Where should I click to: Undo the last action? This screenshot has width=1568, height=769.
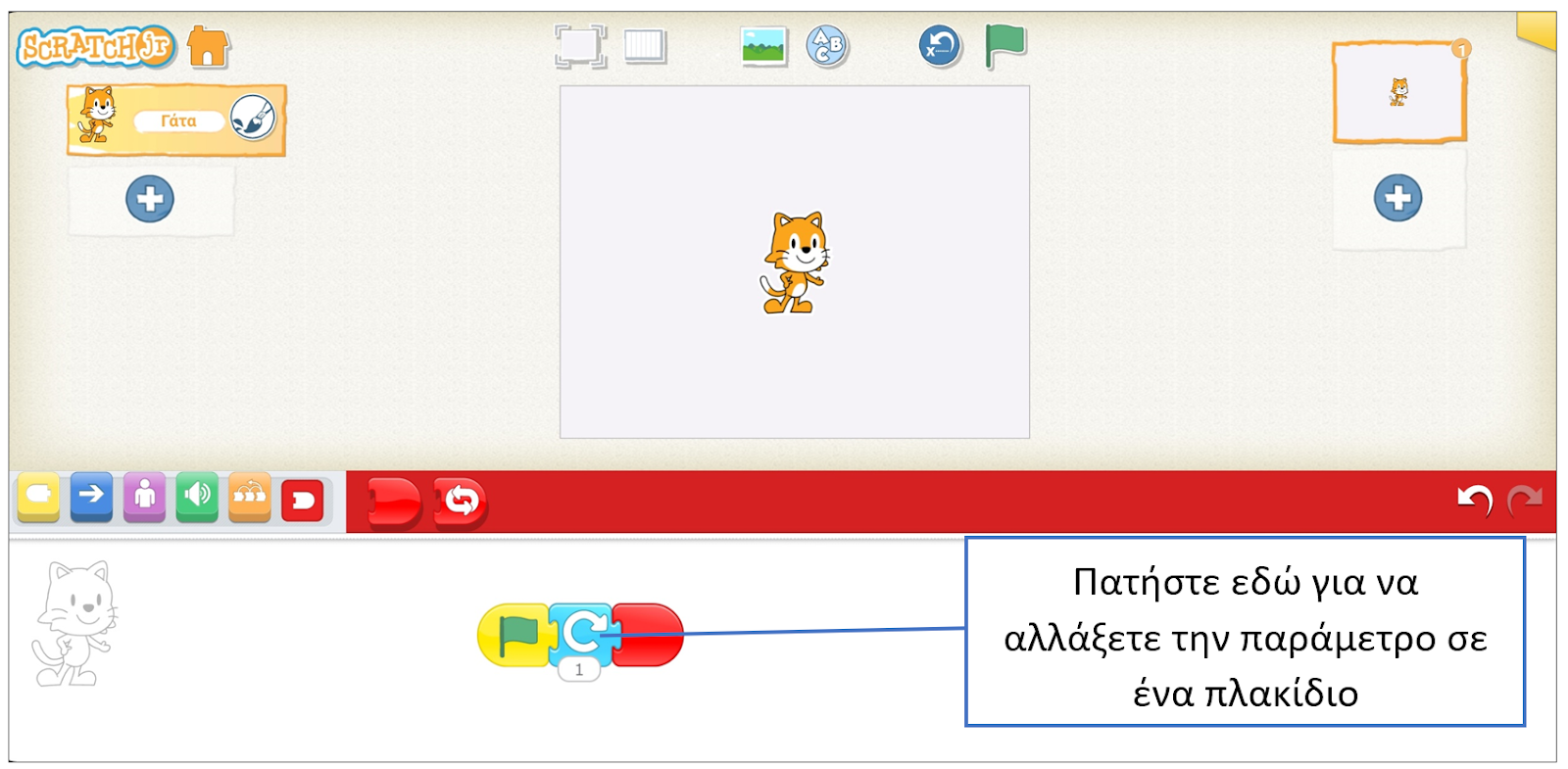coord(1474,501)
